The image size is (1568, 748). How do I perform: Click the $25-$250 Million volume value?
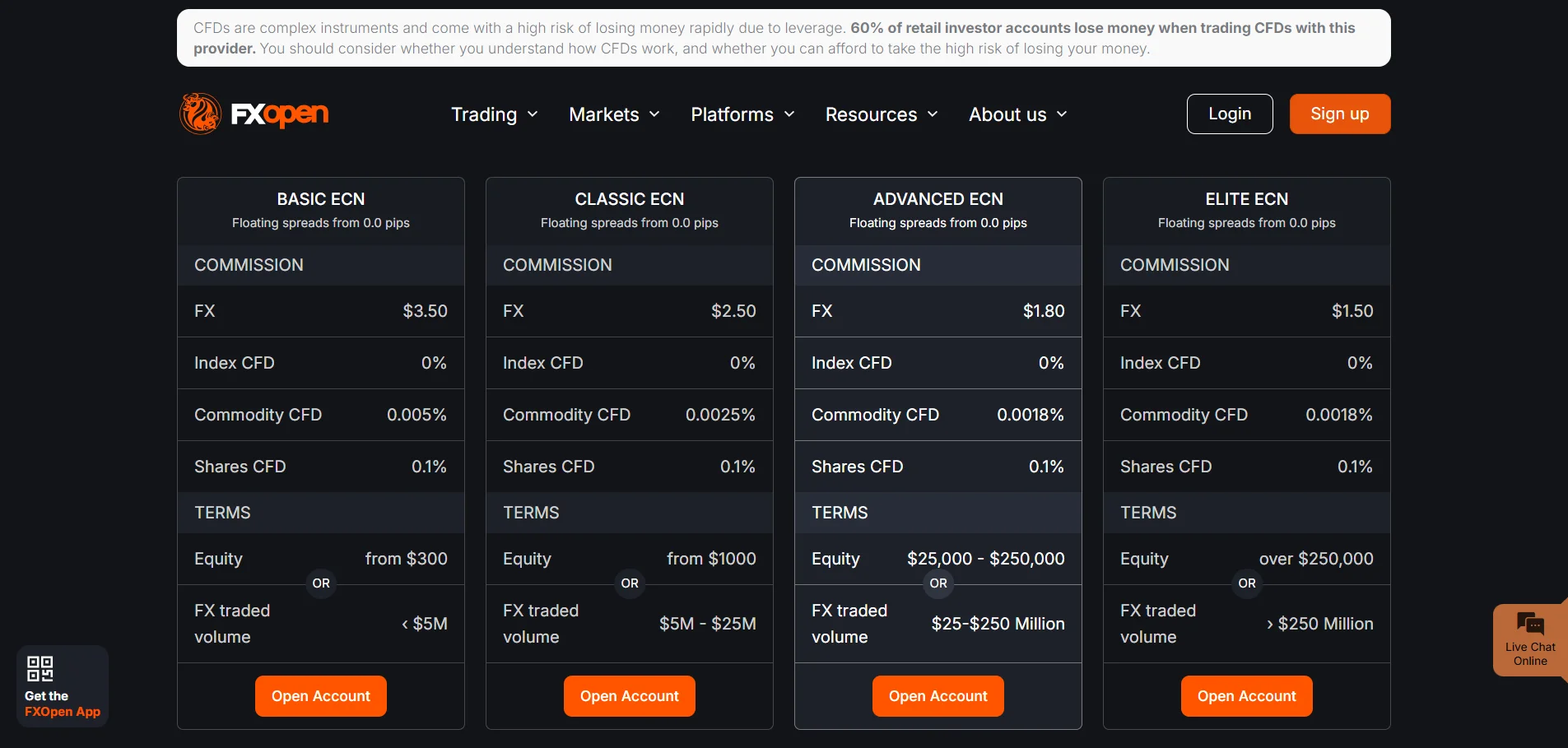[998, 624]
